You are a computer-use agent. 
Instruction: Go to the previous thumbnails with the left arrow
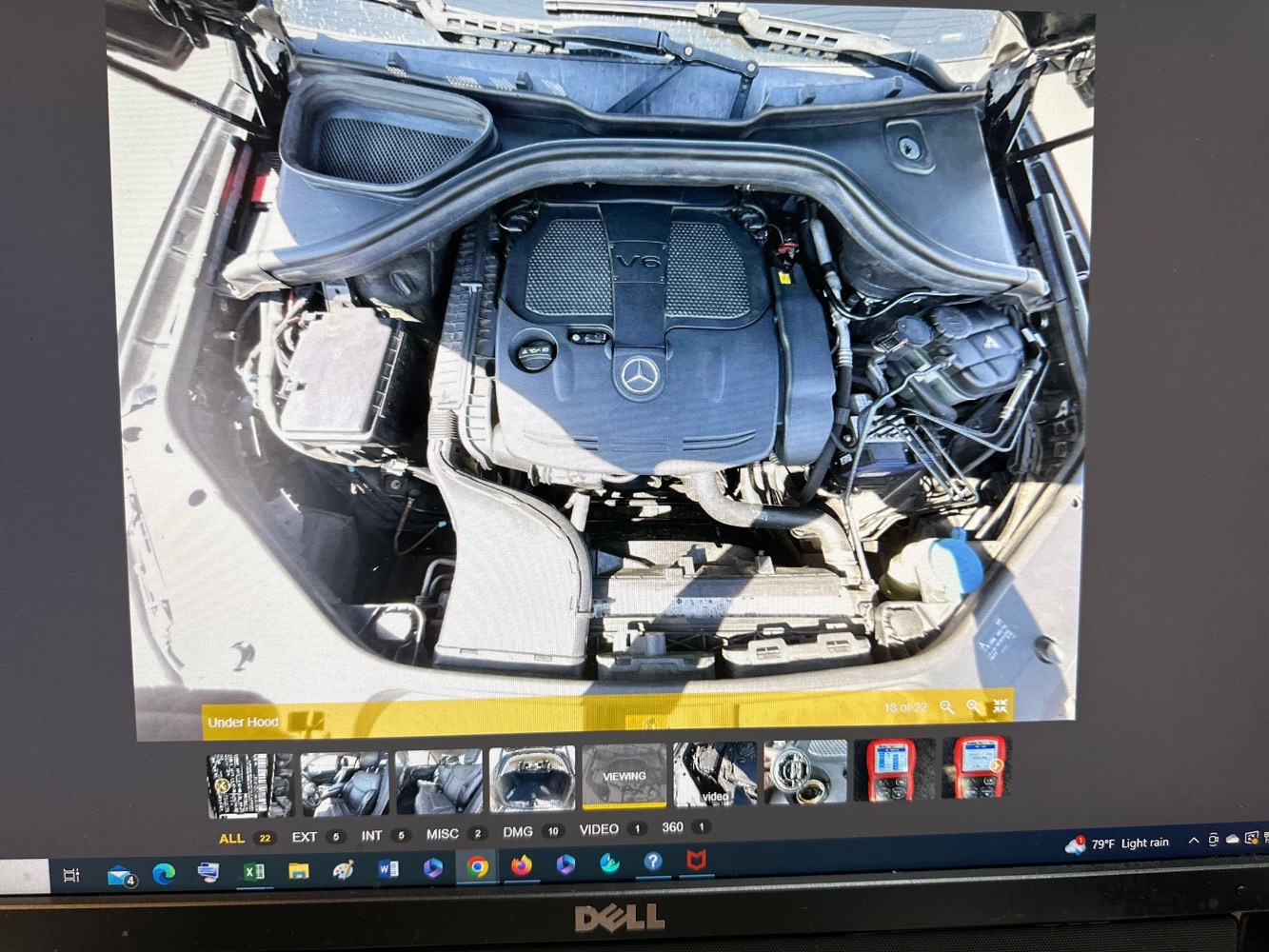coord(222,786)
